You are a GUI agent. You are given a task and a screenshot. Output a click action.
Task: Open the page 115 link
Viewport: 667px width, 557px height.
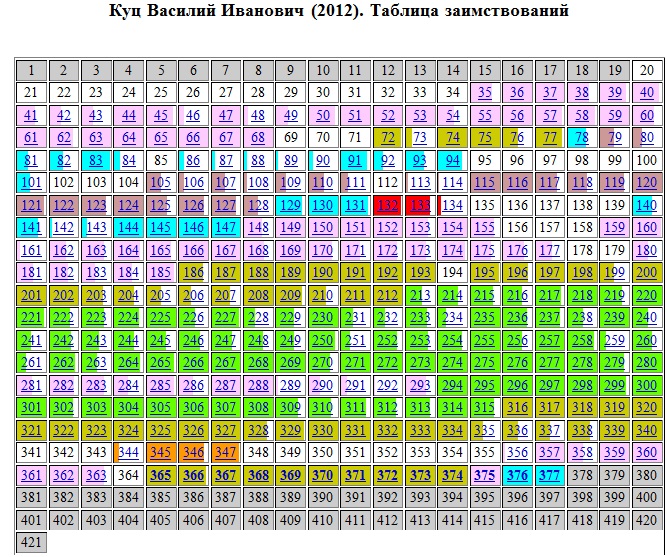coord(485,182)
